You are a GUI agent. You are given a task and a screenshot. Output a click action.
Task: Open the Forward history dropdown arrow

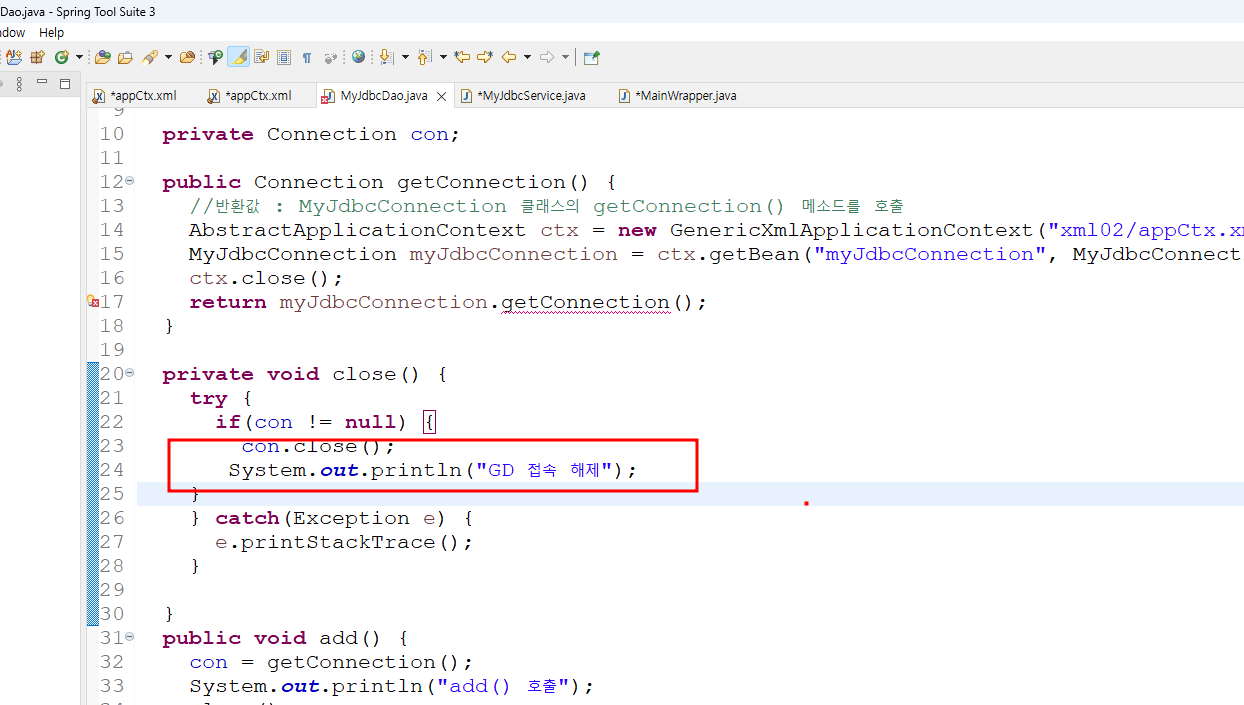tap(565, 57)
